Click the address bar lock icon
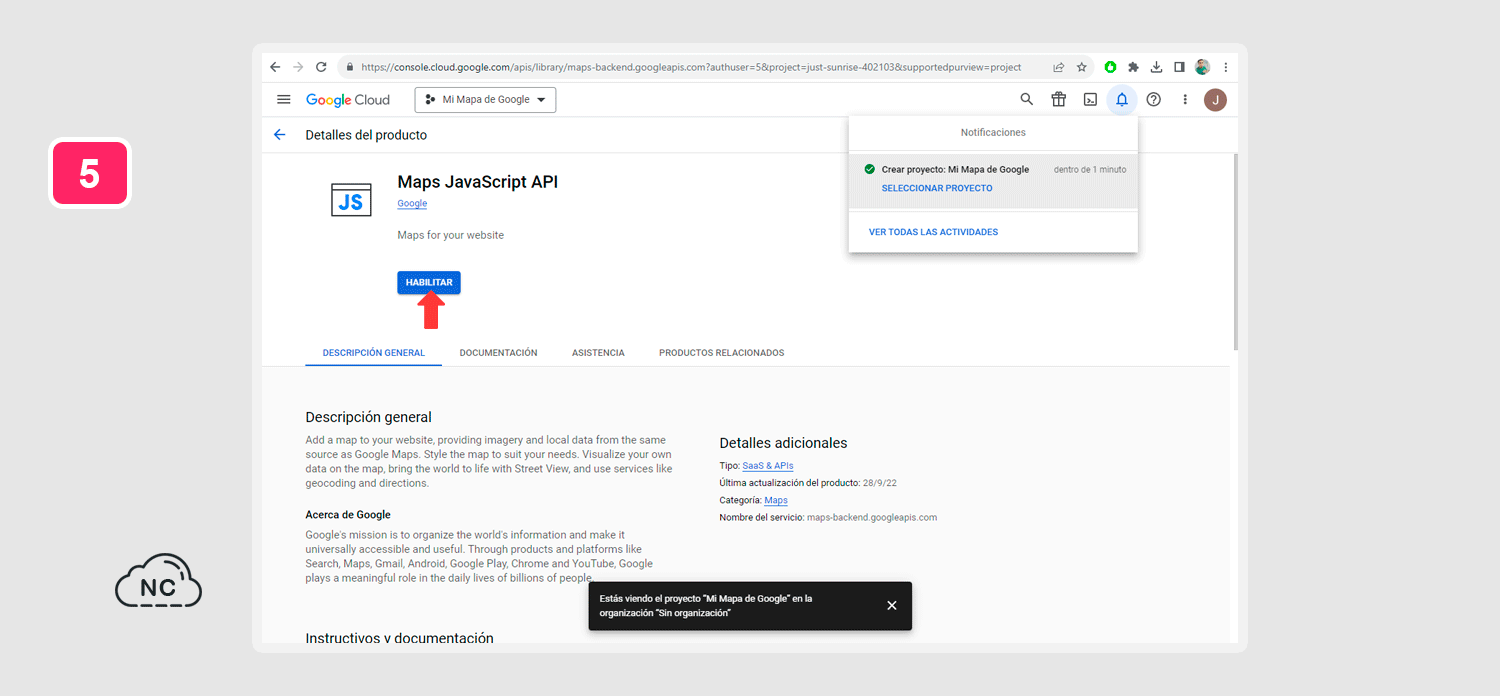The height and width of the screenshot is (696, 1500). click(350, 67)
